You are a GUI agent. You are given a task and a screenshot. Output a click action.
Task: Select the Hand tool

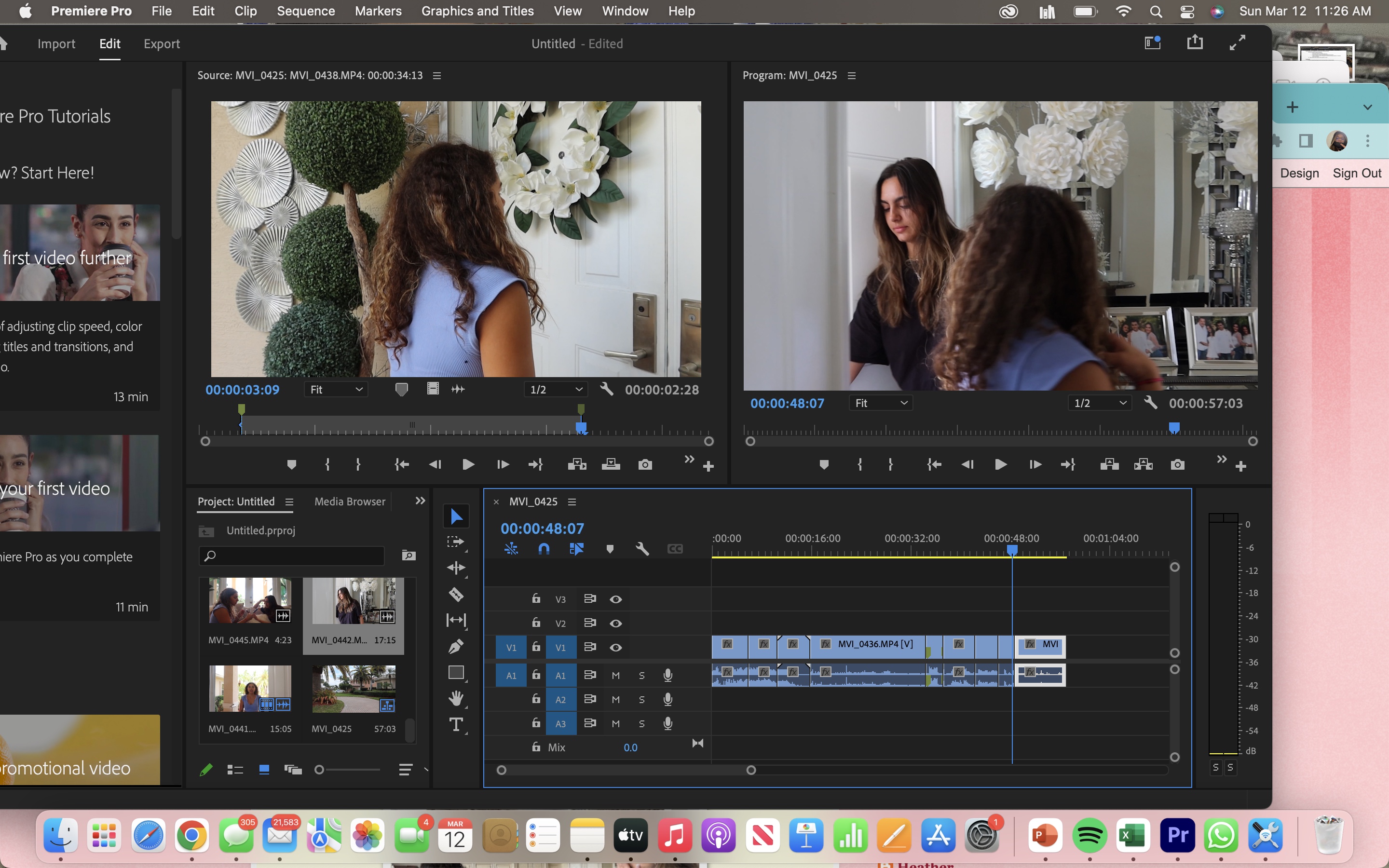(x=456, y=698)
